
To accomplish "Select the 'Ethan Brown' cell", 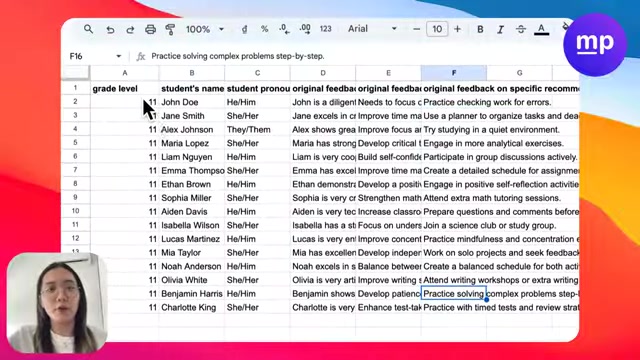I will point(192,184).
